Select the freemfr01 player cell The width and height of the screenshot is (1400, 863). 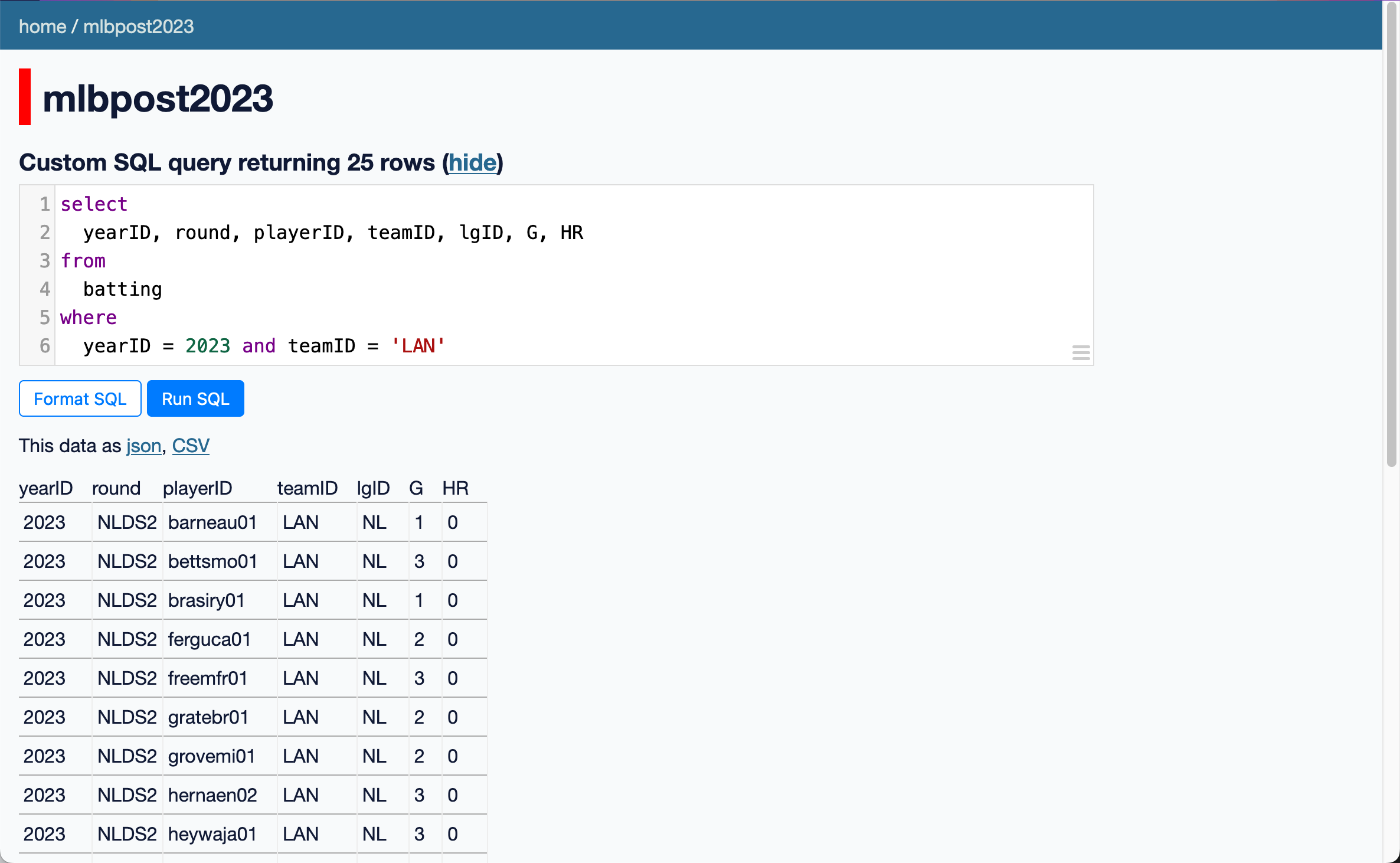(207, 678)
